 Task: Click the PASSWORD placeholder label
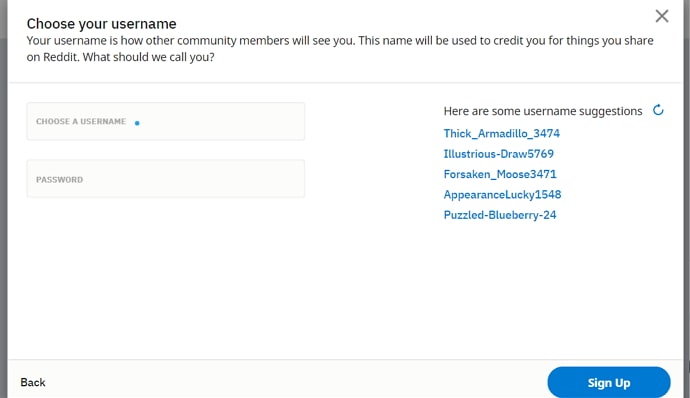(59, 180)
